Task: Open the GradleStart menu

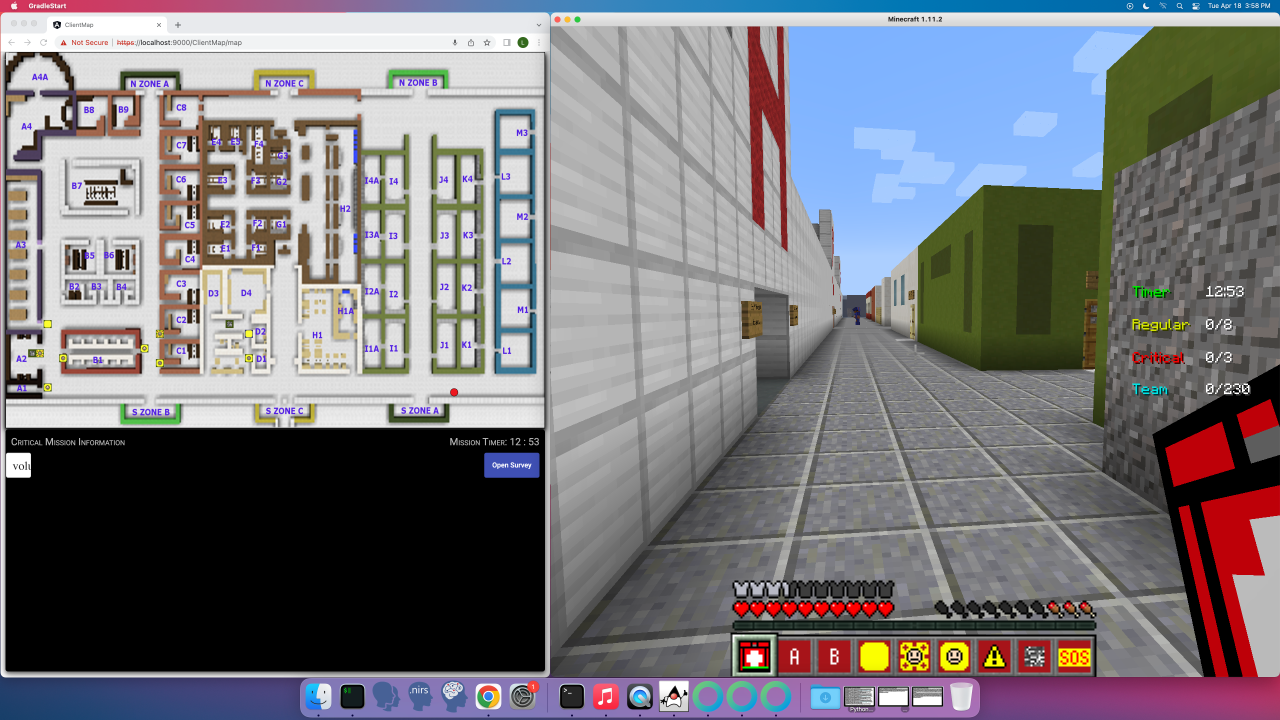Action: point(47,5)
